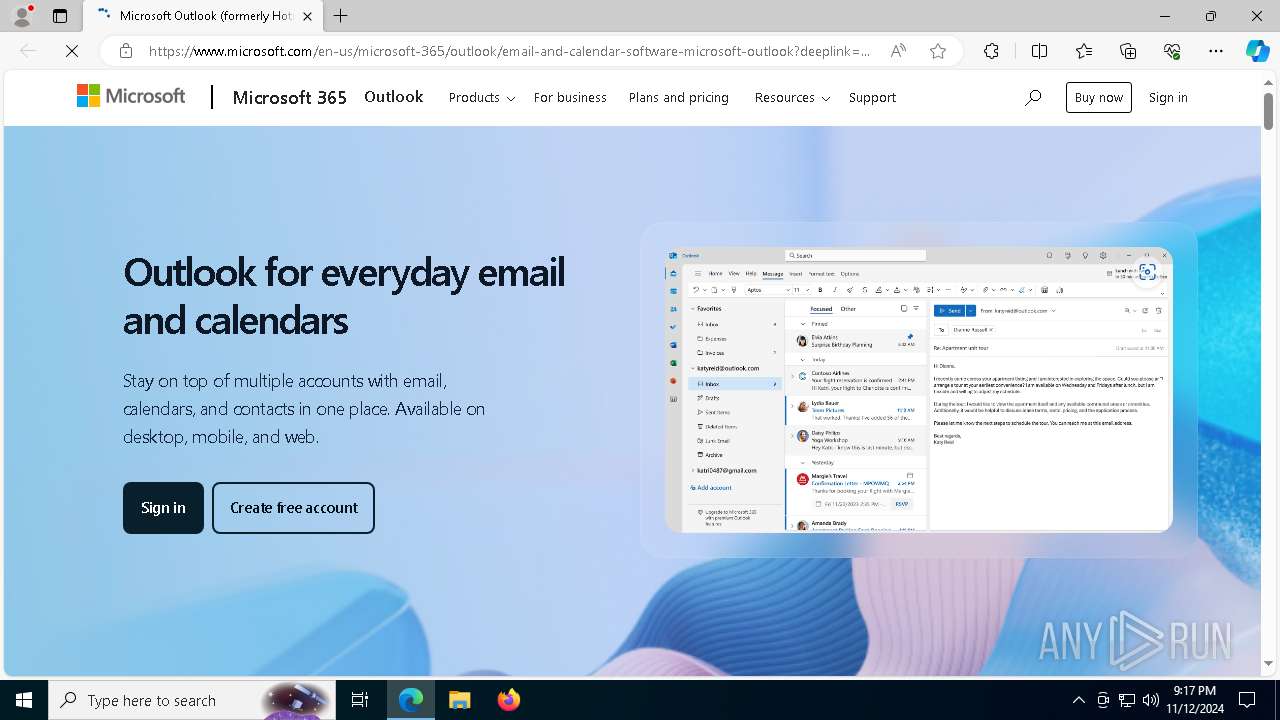Go to Microsoft home via logo
This screenshot has height=720, width=1280.
point(131,96)
